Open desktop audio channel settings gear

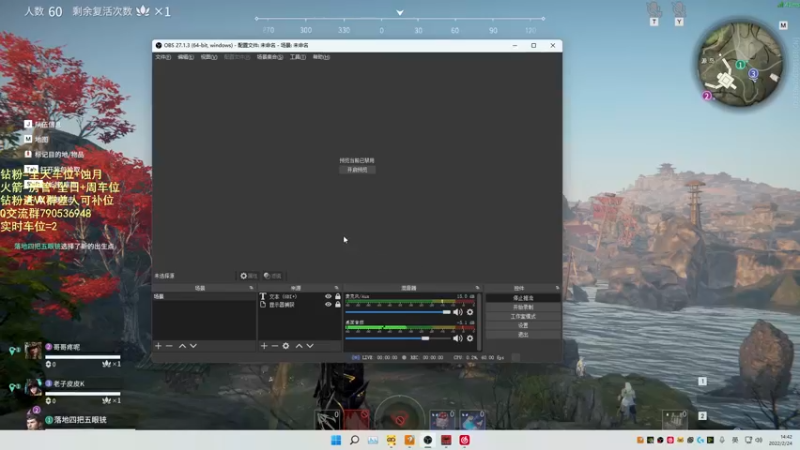click(x=470, y=338)
